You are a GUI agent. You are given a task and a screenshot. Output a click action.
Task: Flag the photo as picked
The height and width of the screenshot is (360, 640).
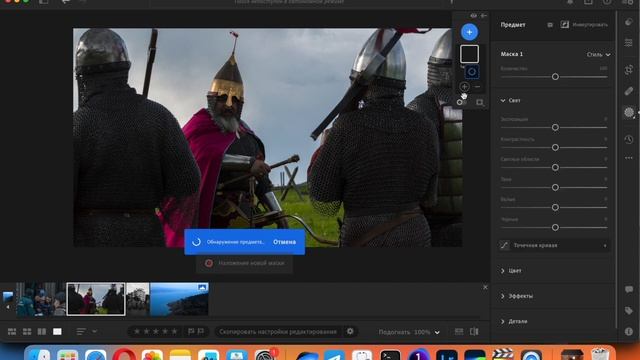(191, 331)
